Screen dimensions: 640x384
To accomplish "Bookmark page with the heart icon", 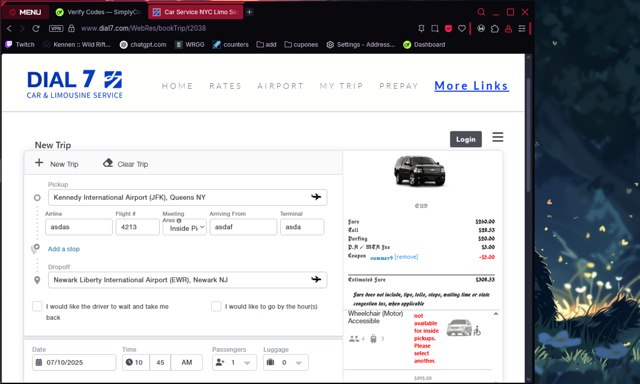I will click(x=462, y=28).
